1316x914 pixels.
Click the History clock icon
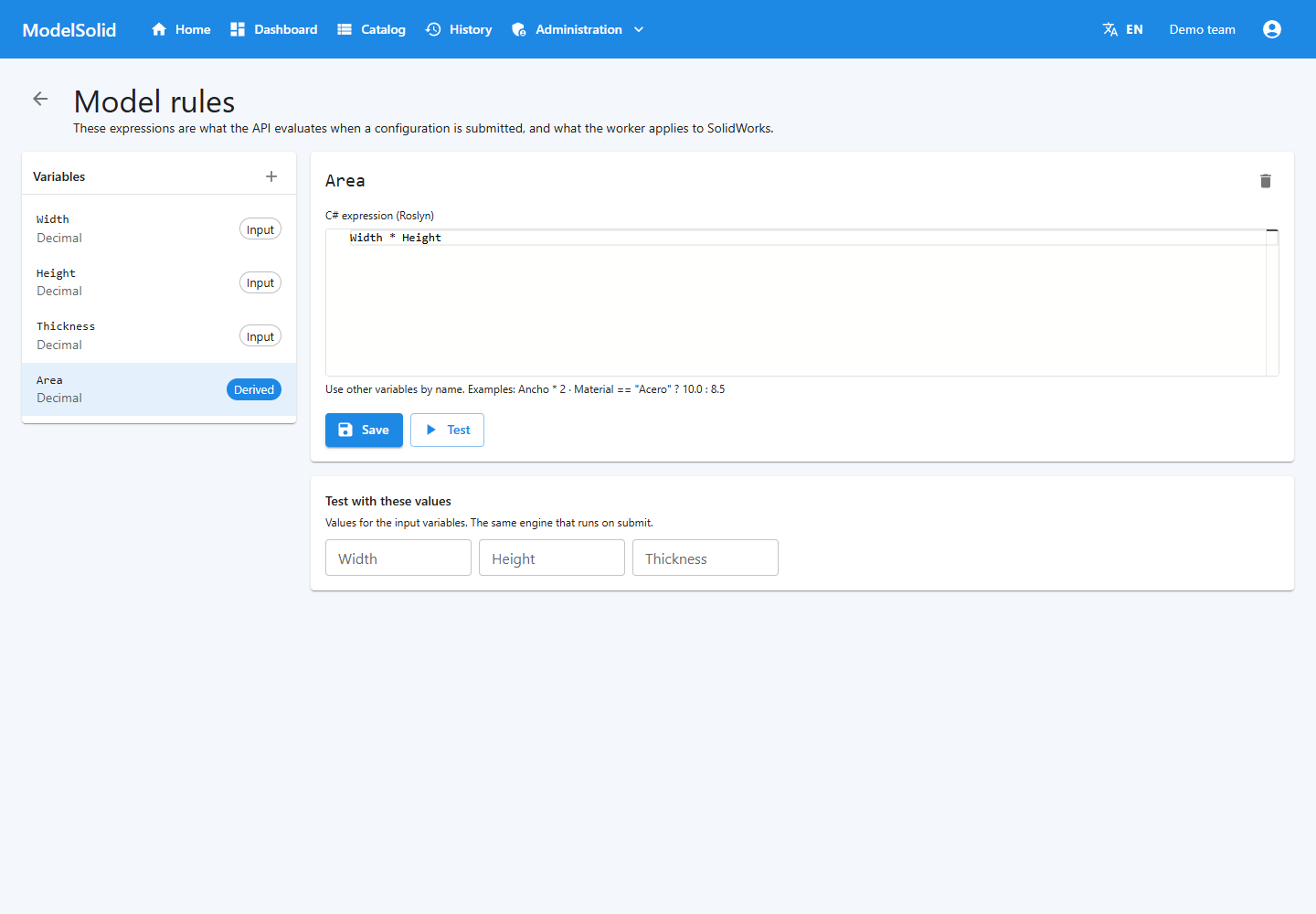433,29
